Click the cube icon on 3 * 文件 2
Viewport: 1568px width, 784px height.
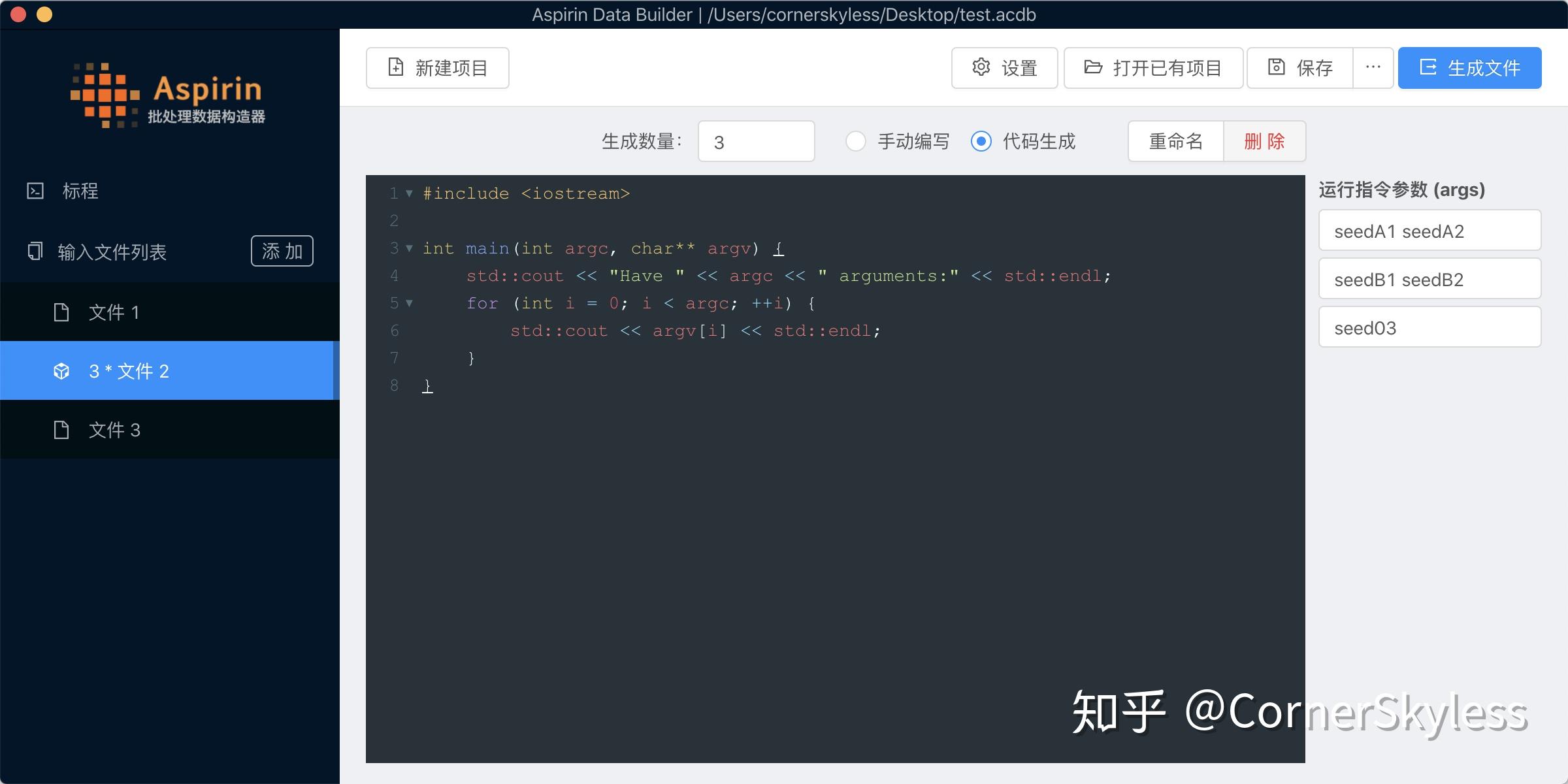tap(61, 371)
